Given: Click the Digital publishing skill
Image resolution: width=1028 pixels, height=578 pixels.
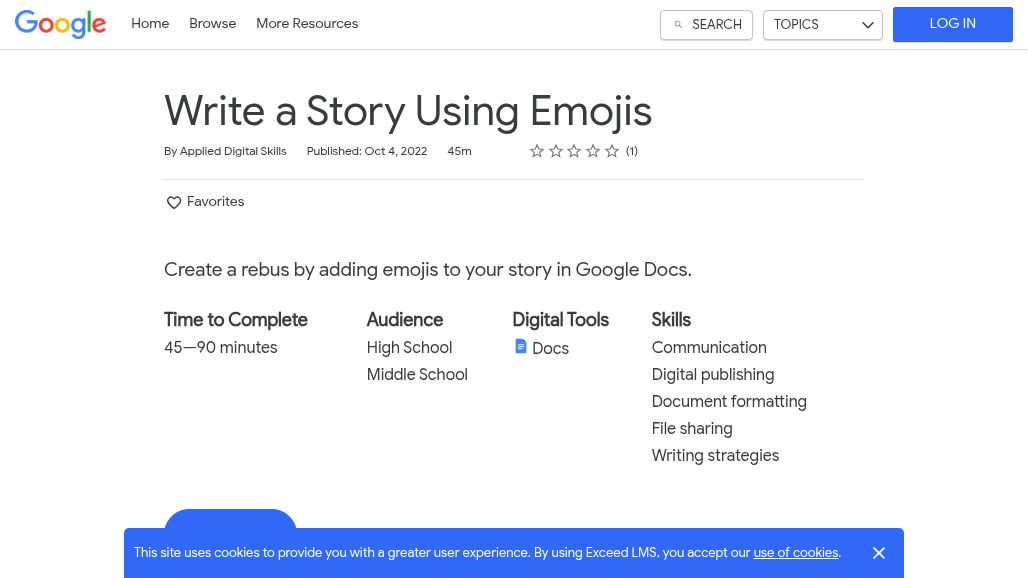Looking at the screenshot, I should click(713, 374).
